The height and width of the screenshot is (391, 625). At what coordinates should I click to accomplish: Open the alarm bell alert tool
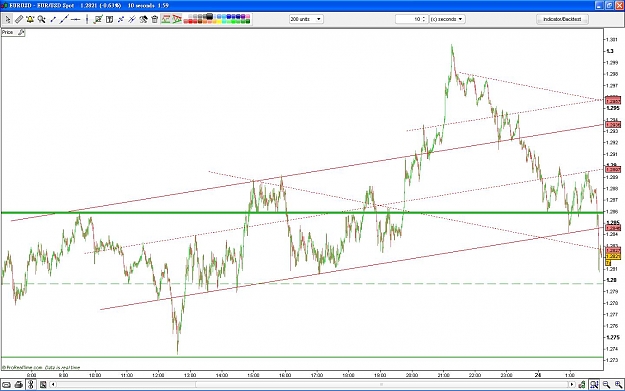pos(30,19)
